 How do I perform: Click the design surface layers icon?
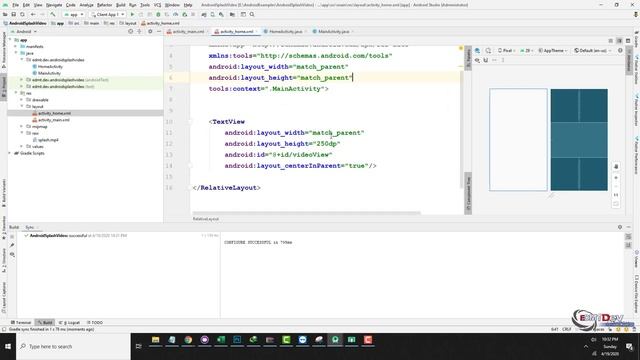click(477, 51)
